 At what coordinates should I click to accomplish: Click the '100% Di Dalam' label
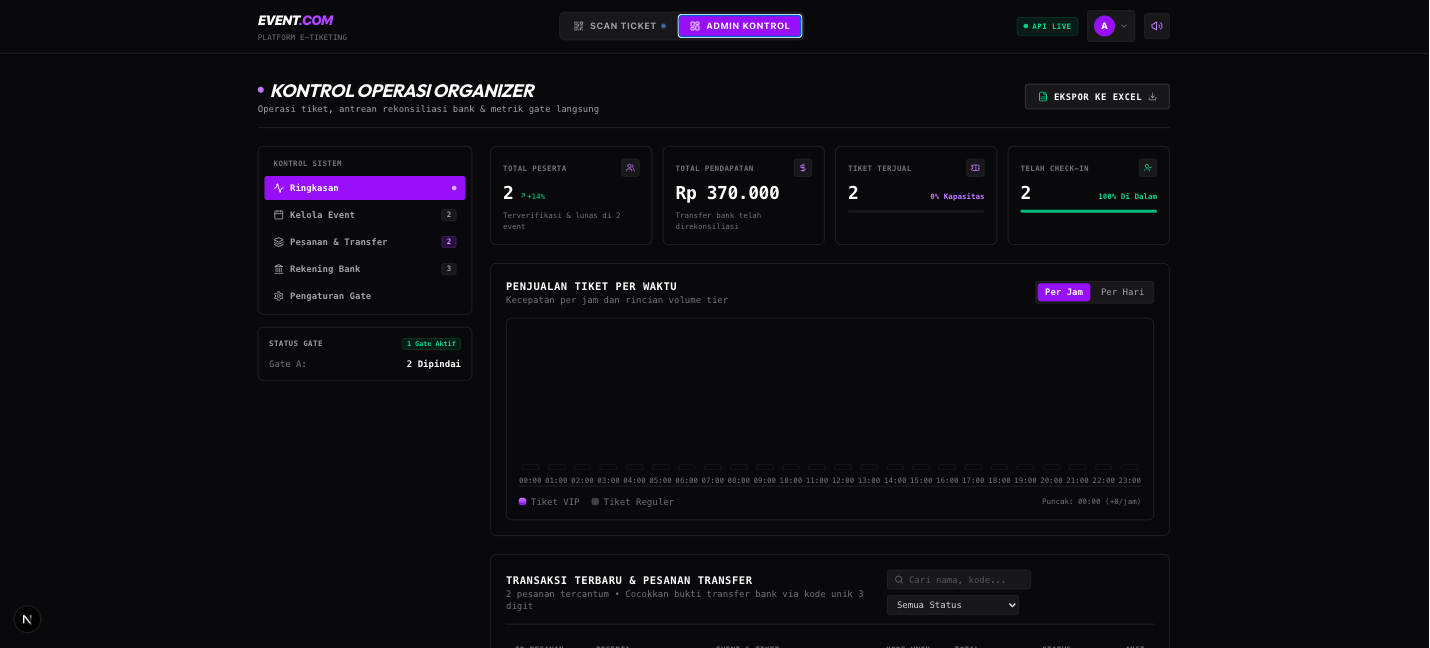point(1127,197)
